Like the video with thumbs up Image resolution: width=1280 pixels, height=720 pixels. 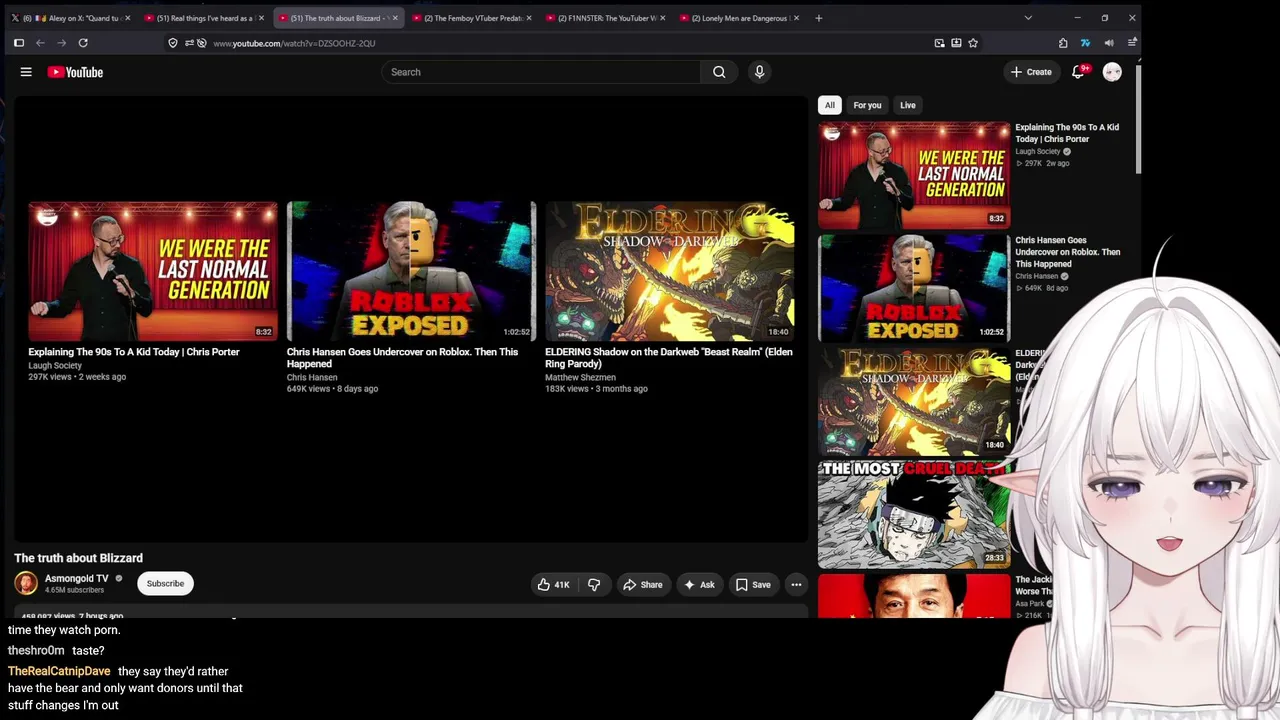553,585
